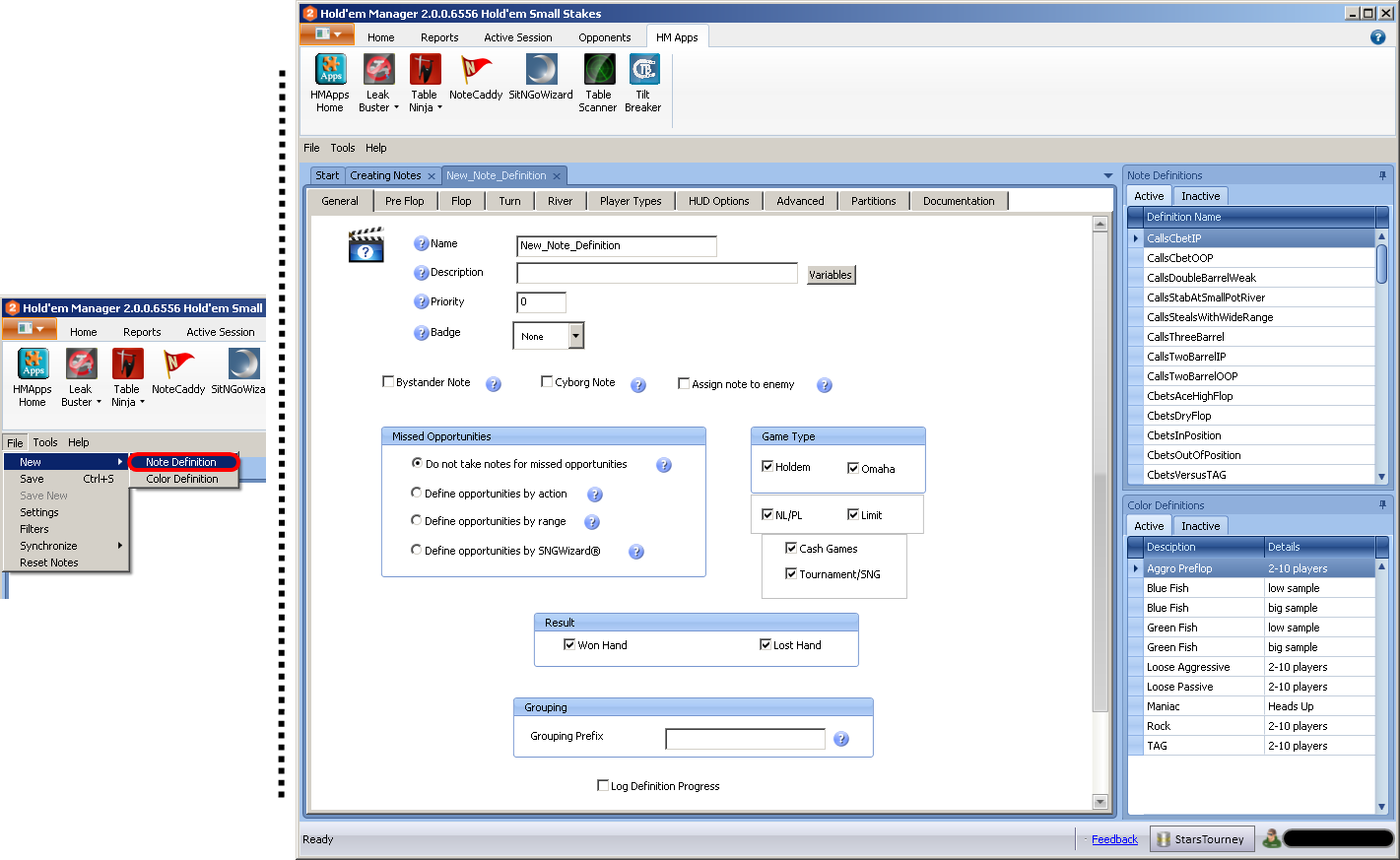Click the Description input field
This screenshot has height=860, width=1400.
657,273
